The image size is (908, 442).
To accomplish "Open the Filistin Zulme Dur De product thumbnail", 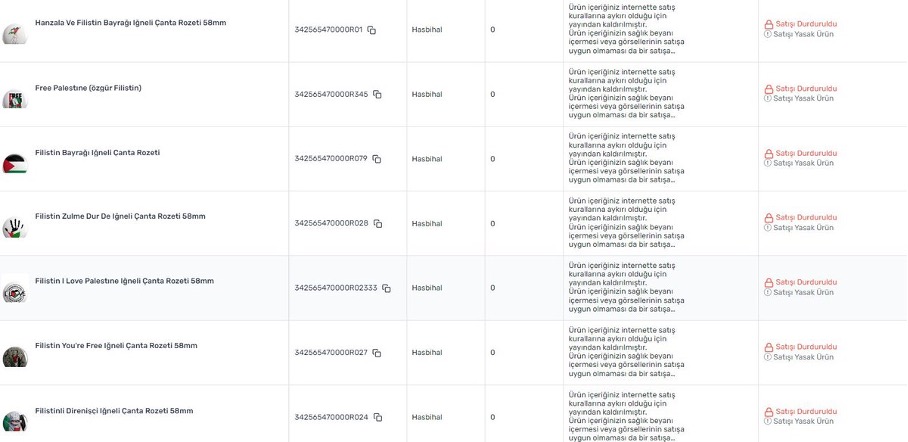I will 14,228.
